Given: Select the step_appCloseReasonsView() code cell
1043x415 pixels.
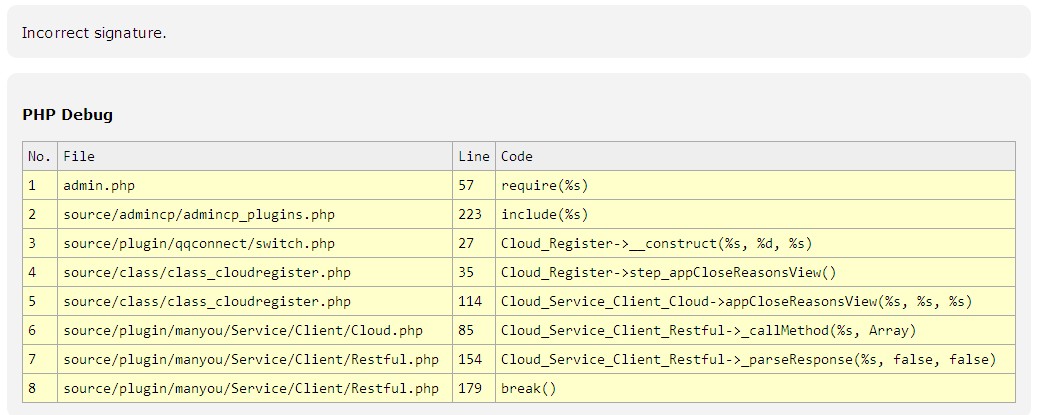Looking at the screenshot, I should 668,272.
